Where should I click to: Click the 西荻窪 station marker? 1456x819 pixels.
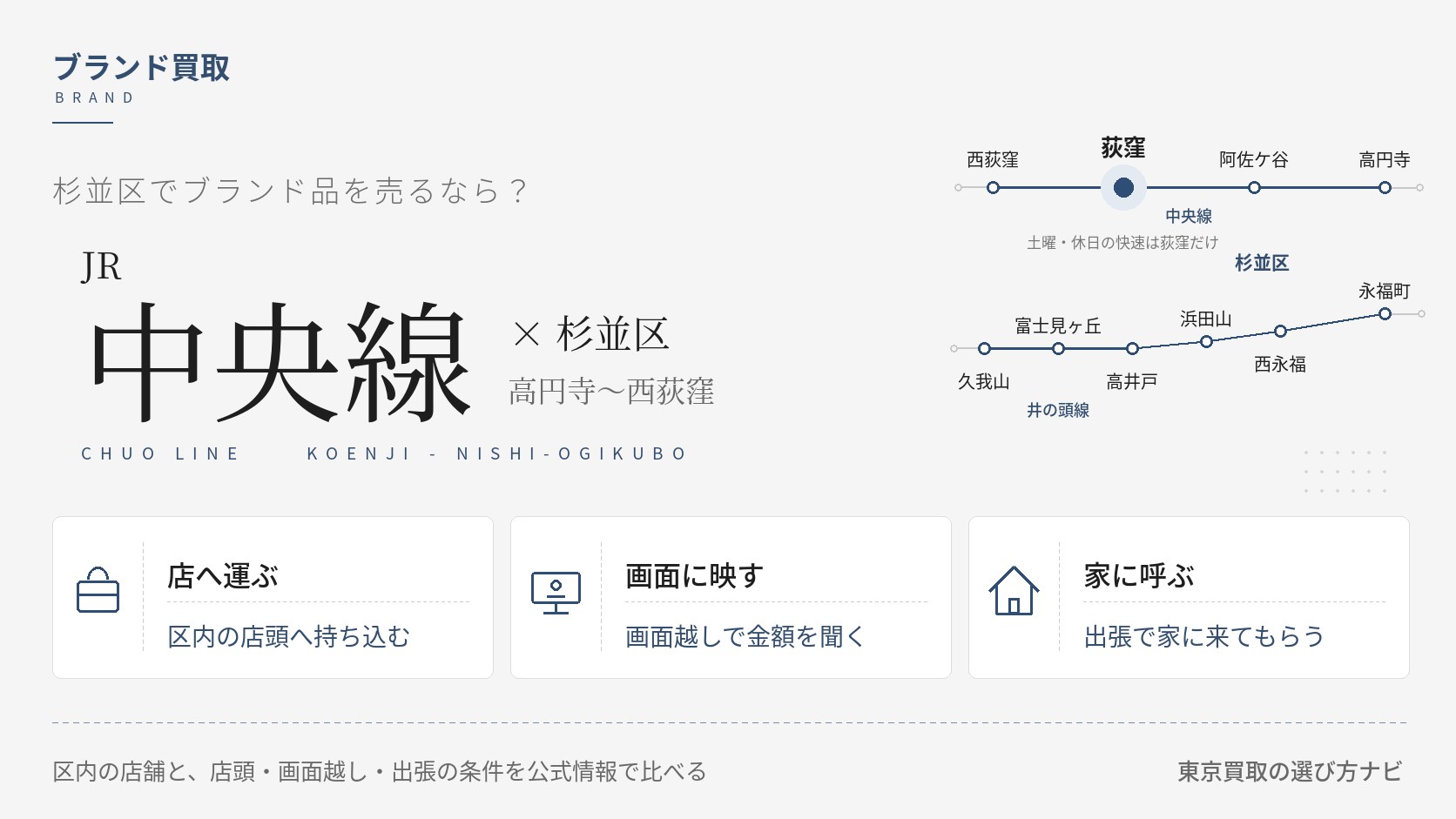(x=993, y=187)
